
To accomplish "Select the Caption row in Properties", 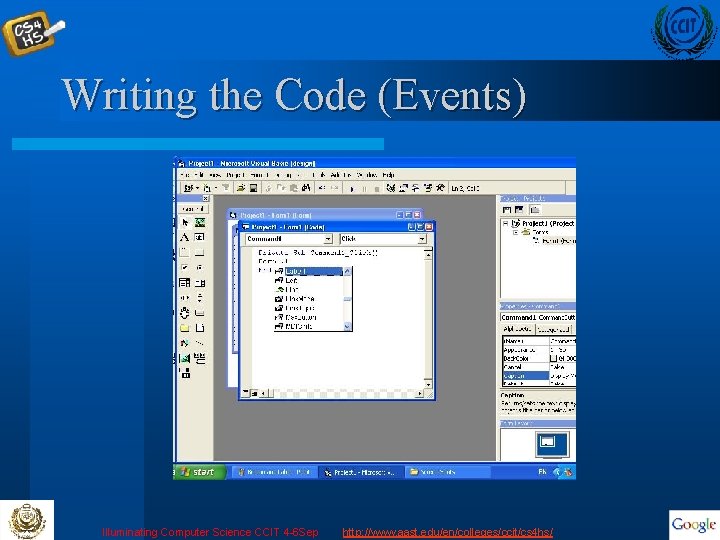I will (x=539, y=376).
